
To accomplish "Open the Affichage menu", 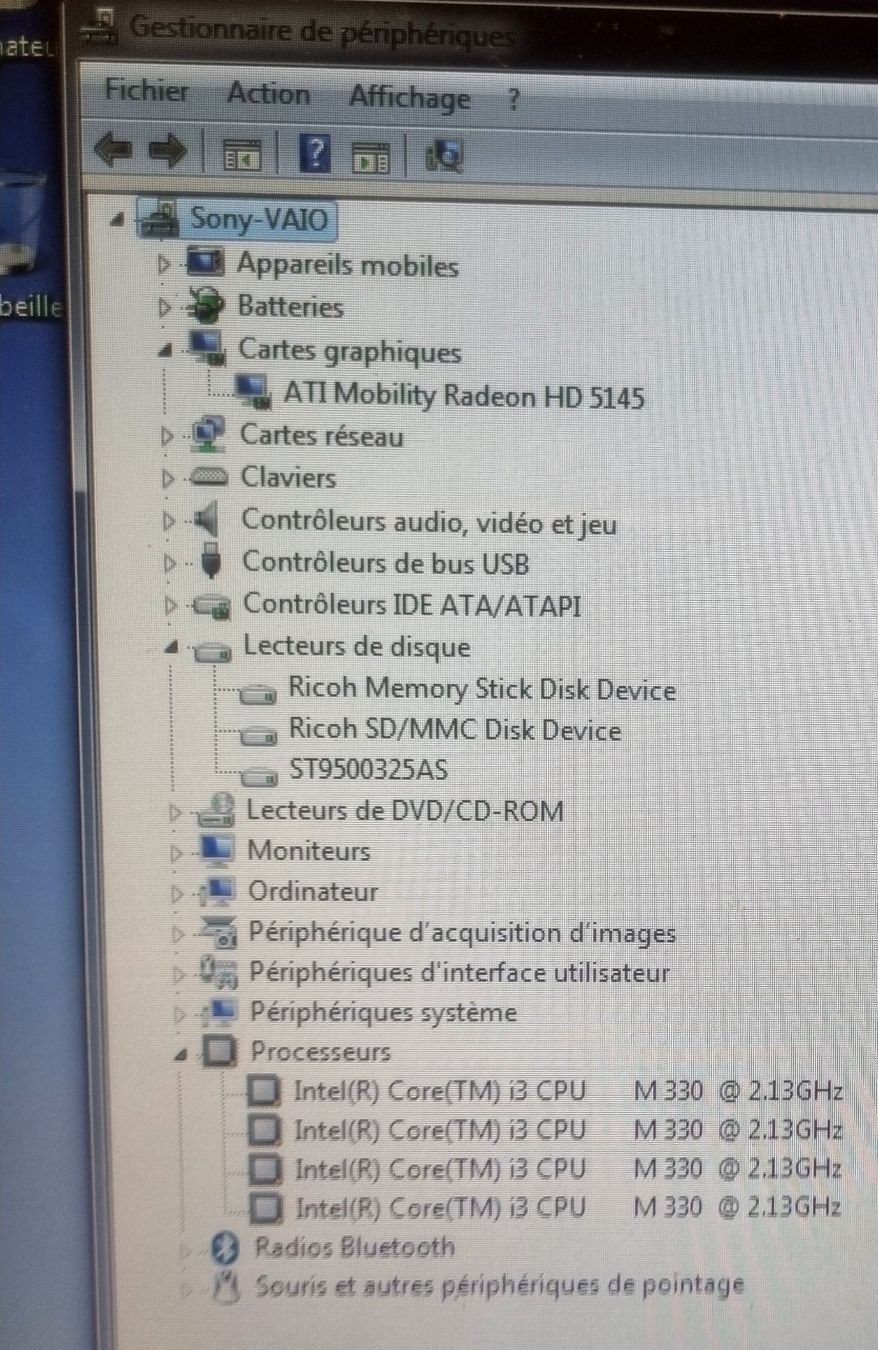I will (x=409, y=99).
